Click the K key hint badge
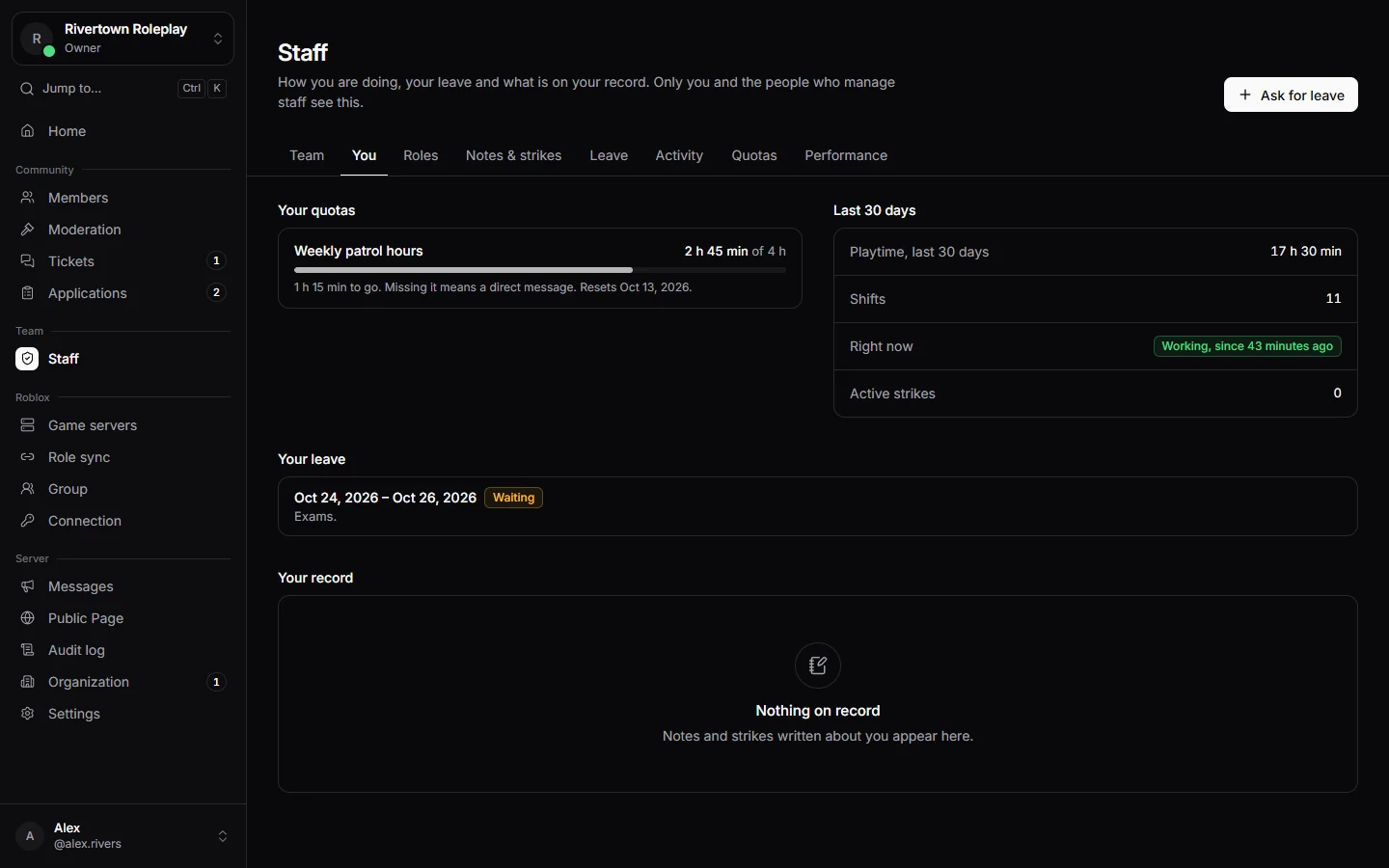The image size is (1389, 868). point(218,89)
